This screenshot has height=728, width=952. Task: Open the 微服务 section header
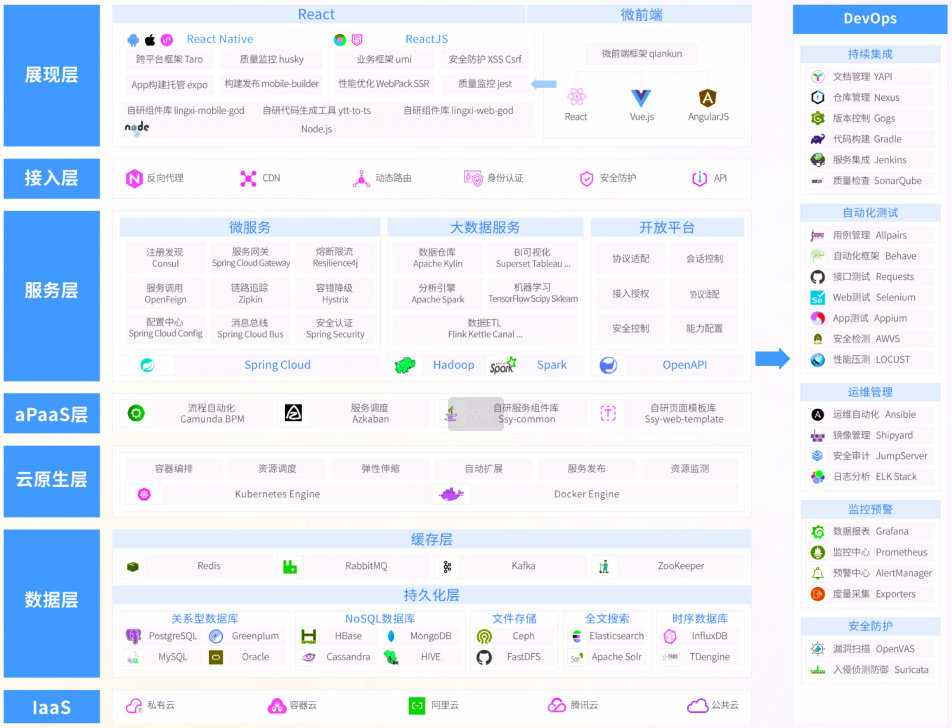(x=250, y=227)
